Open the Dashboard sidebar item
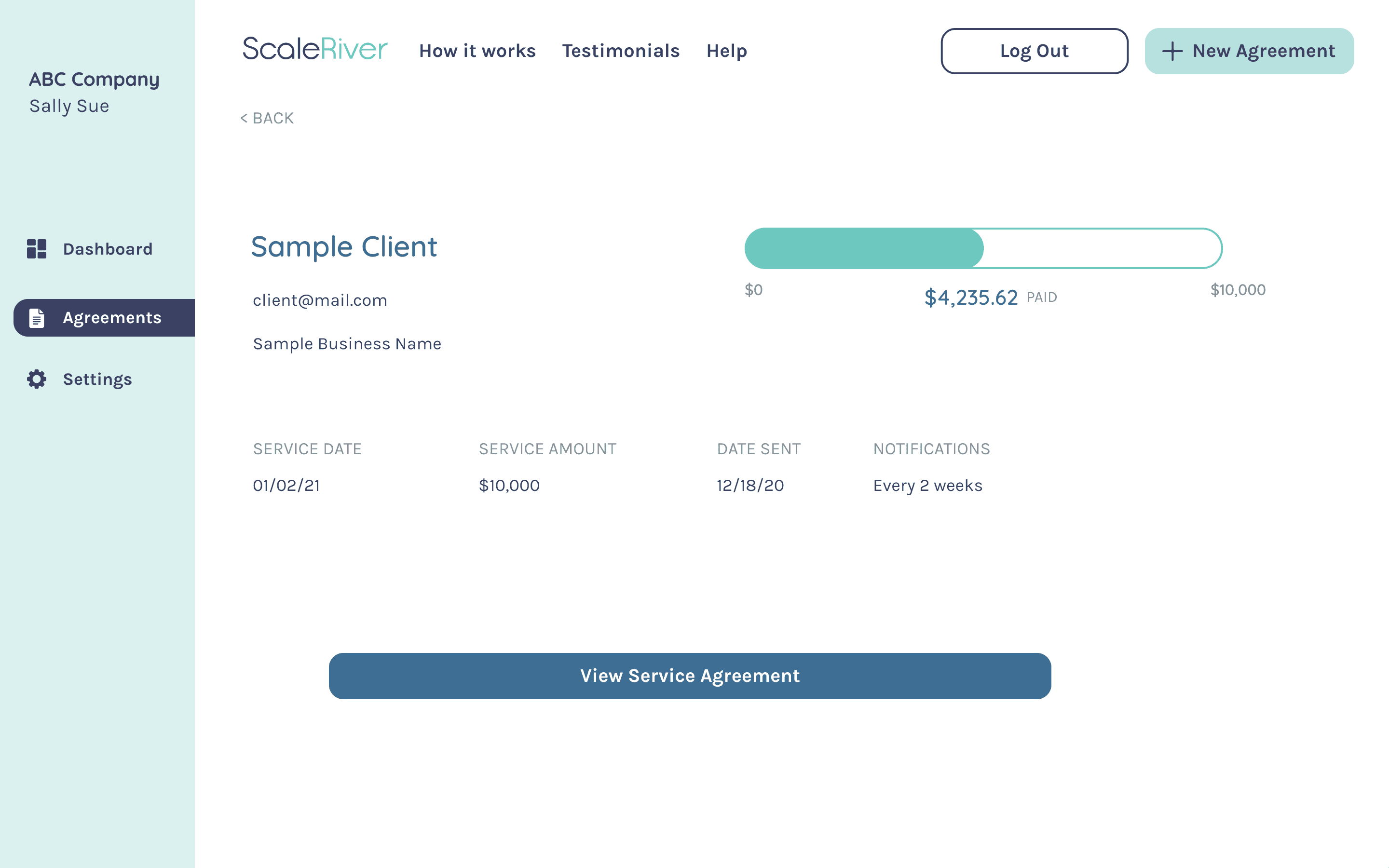The image size is (1389, 868). [108, 248]
